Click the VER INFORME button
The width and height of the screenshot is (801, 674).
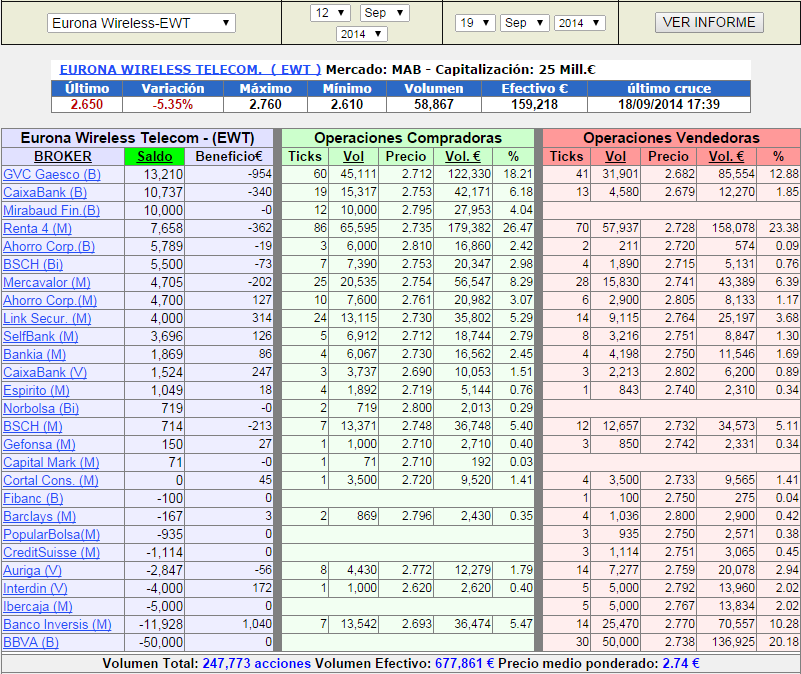tap(709, 22)
